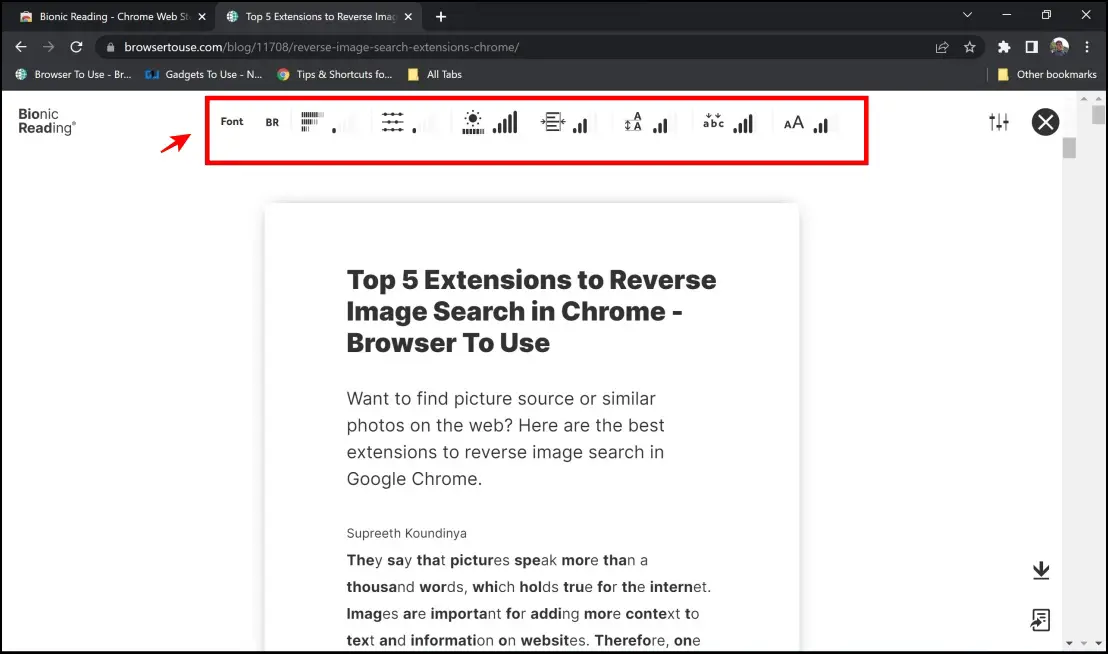
Task: Bookmark this page with star
Action: (970, 47)
